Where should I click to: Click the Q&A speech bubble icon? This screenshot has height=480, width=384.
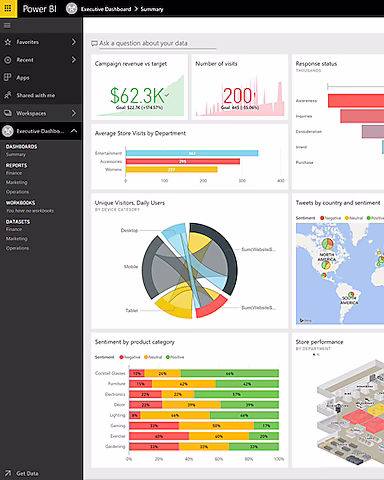[94, 43]
